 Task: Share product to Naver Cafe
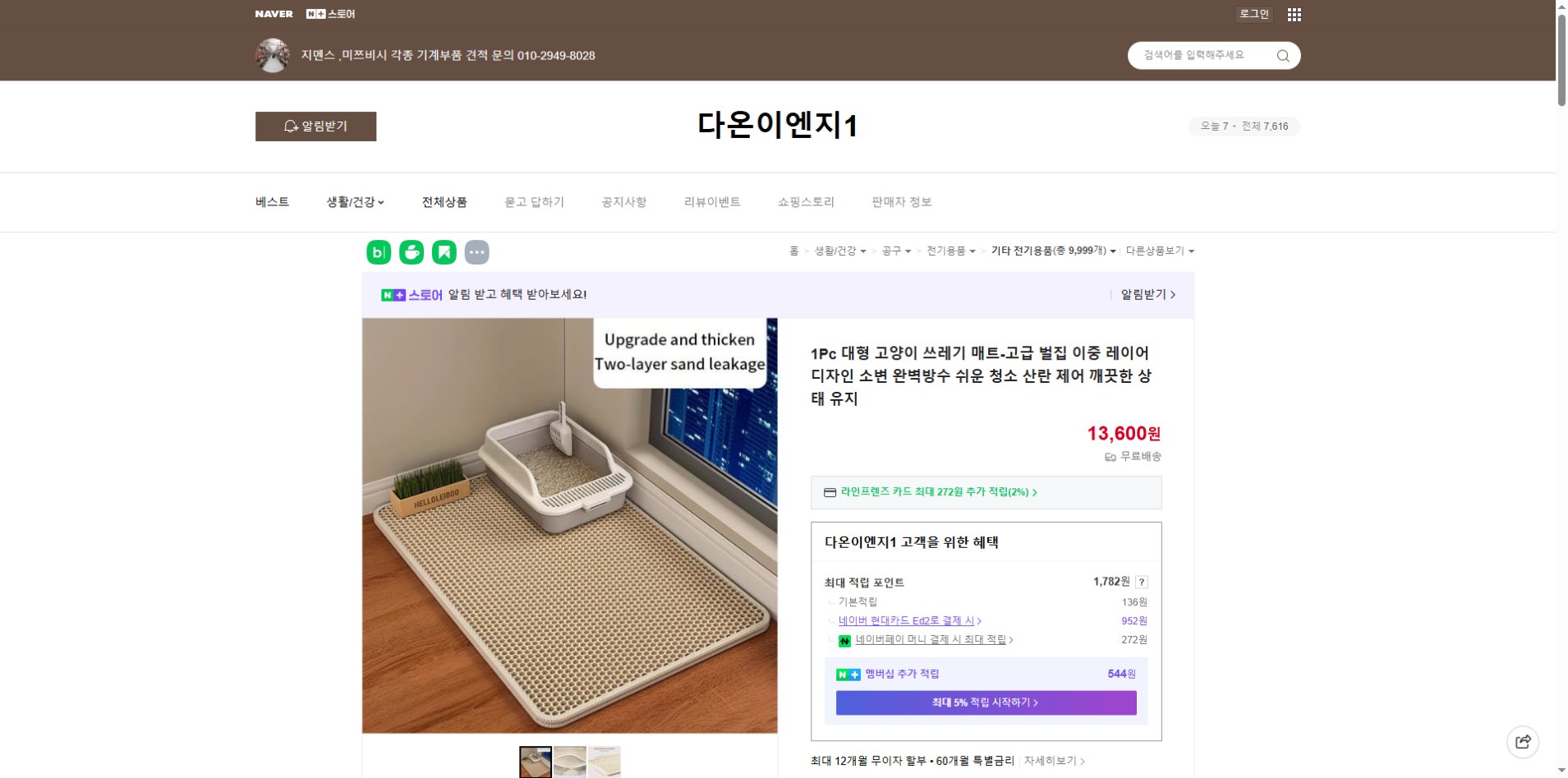point(412,252)
